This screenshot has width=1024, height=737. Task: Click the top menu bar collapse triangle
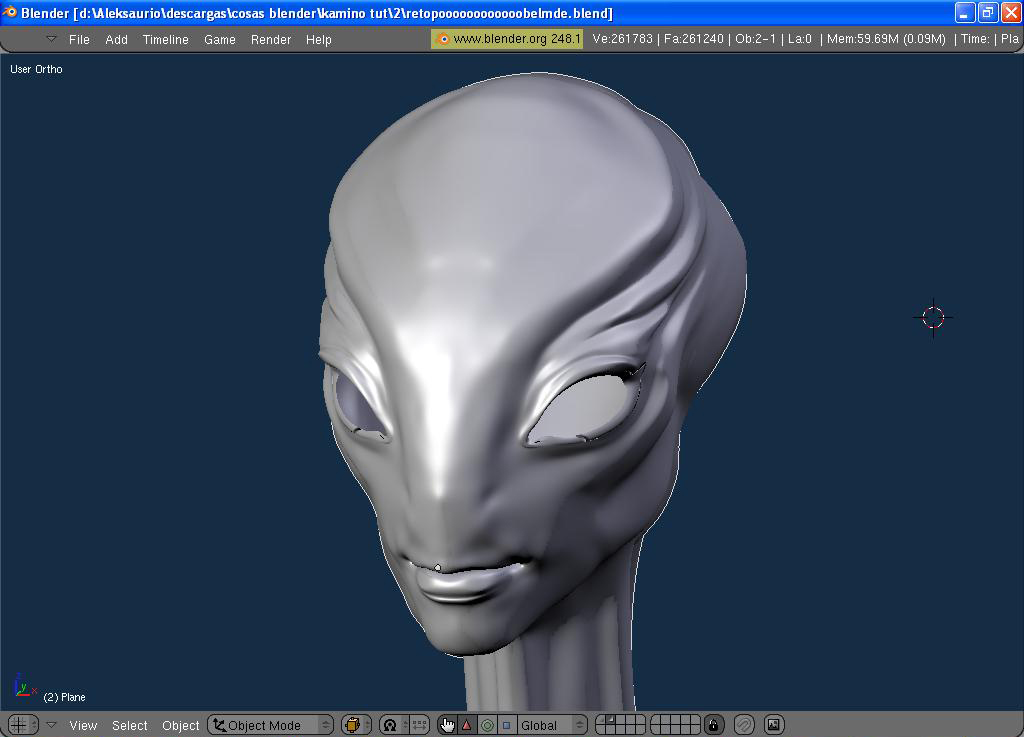tap(52, 39)
